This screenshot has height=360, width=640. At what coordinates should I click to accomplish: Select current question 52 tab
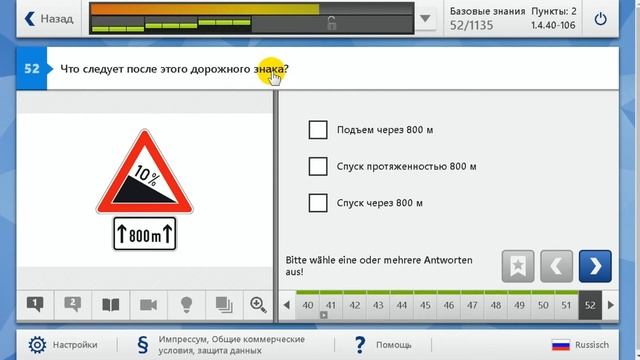click(x=590, y=305)
